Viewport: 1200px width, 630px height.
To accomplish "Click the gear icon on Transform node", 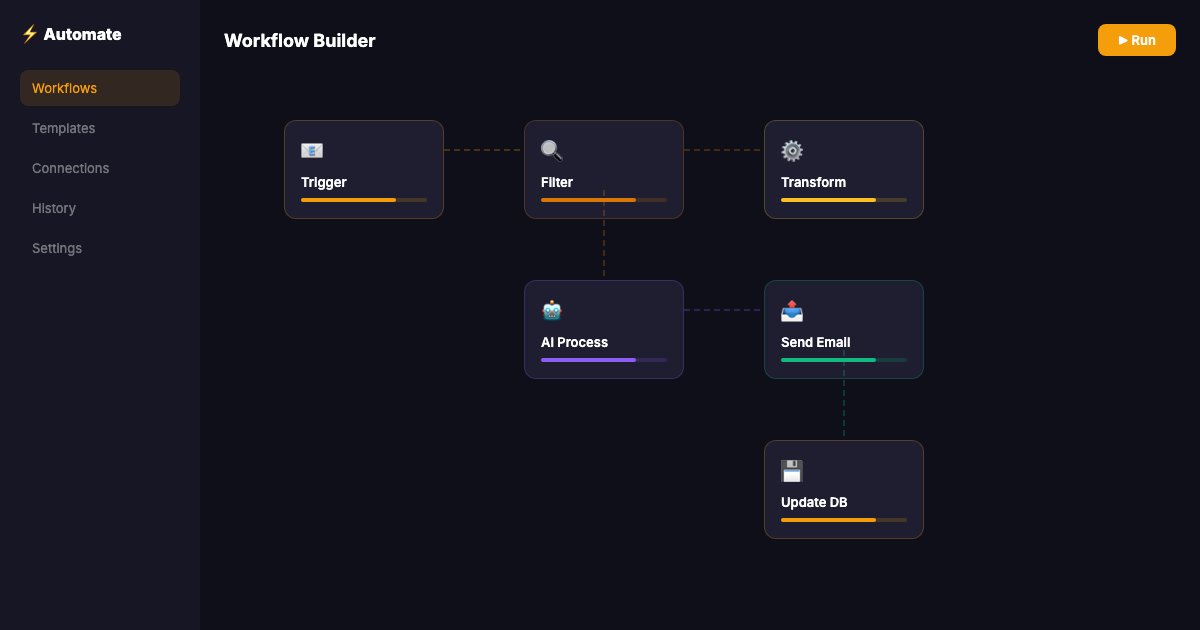I will [792, 151].
